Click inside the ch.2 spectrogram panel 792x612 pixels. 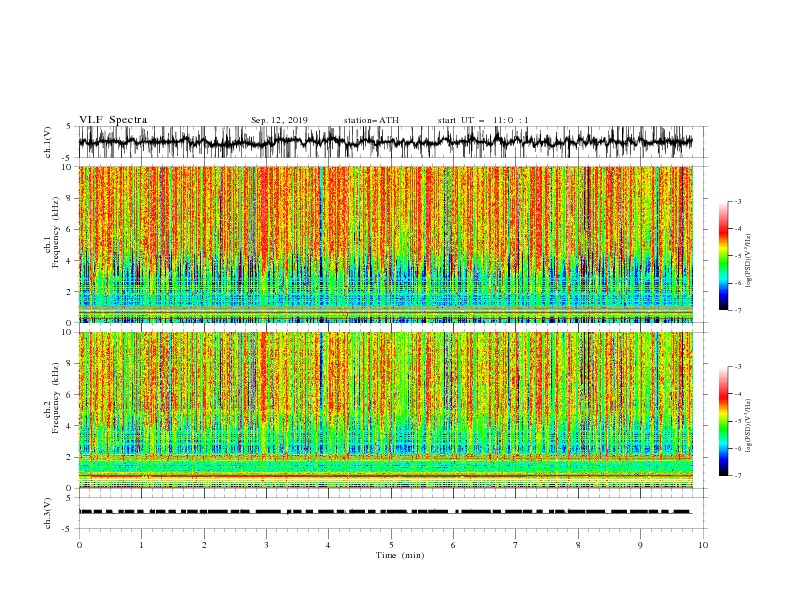click(x=385, y=410)
